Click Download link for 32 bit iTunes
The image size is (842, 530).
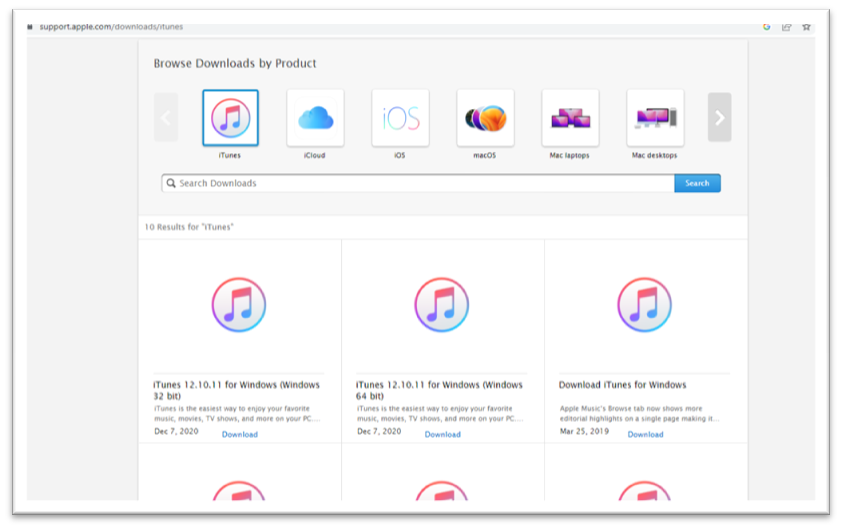(240, 434)
